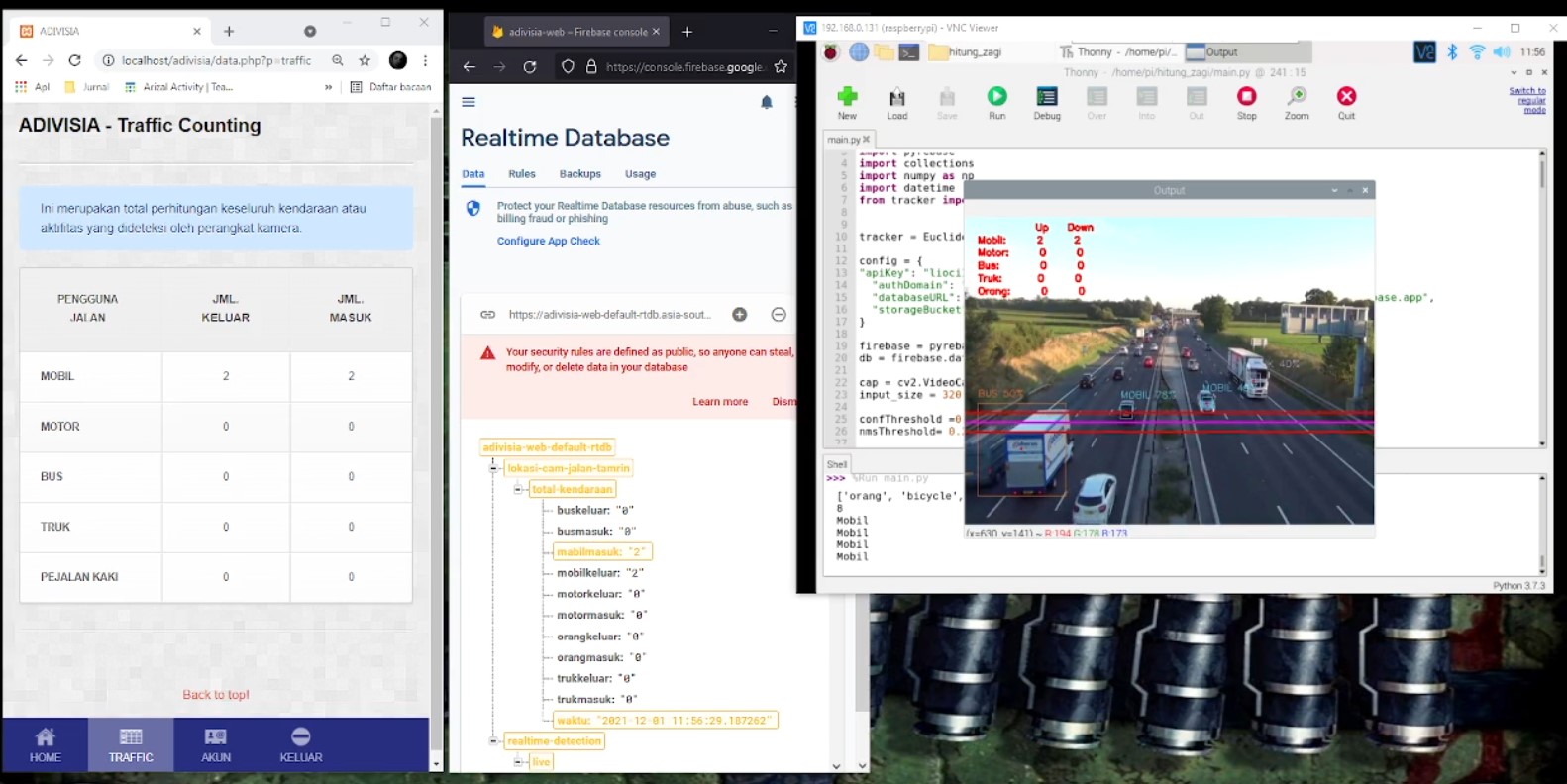Open the Firebase hamburger menu
1567x784 pixels.
tap(469, 102)
